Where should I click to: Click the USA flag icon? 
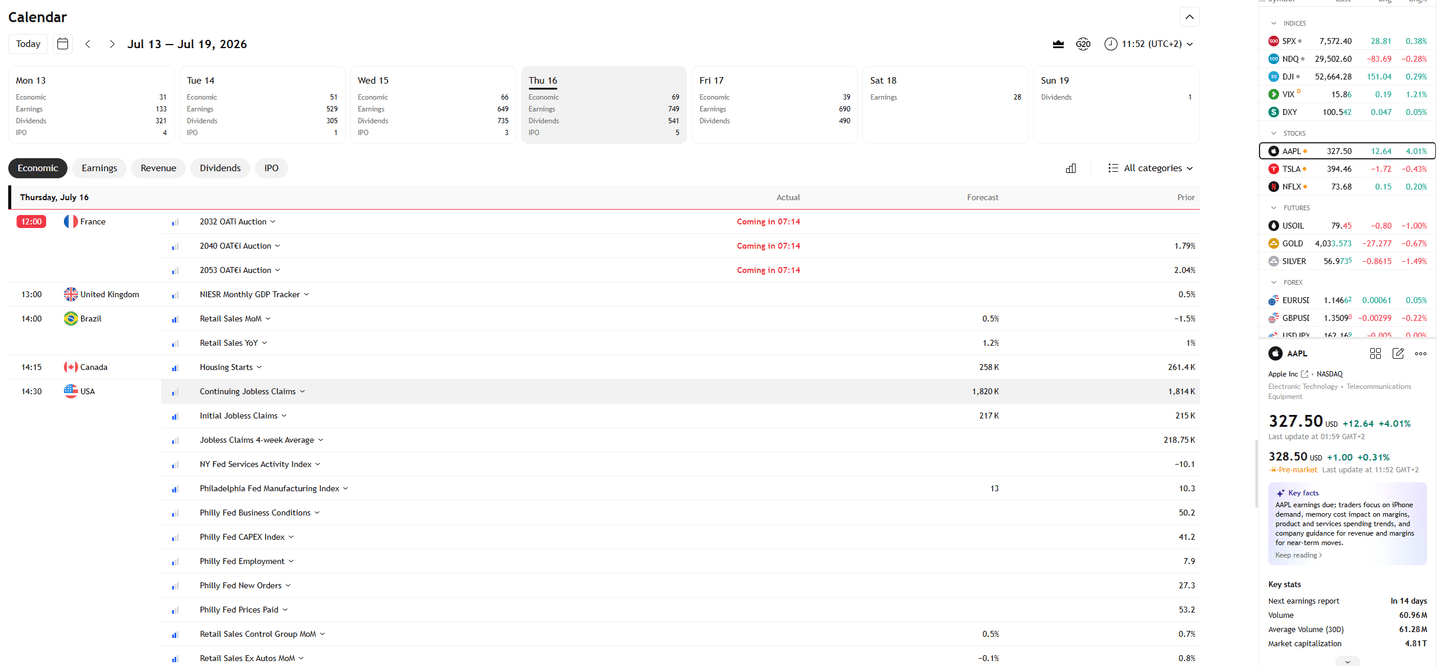point(70,391)
